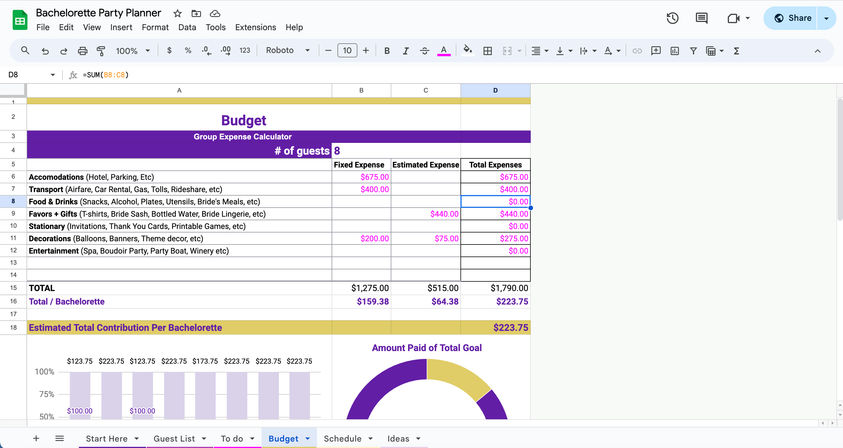Create a filter funnel icon

(x=694, y=51)
